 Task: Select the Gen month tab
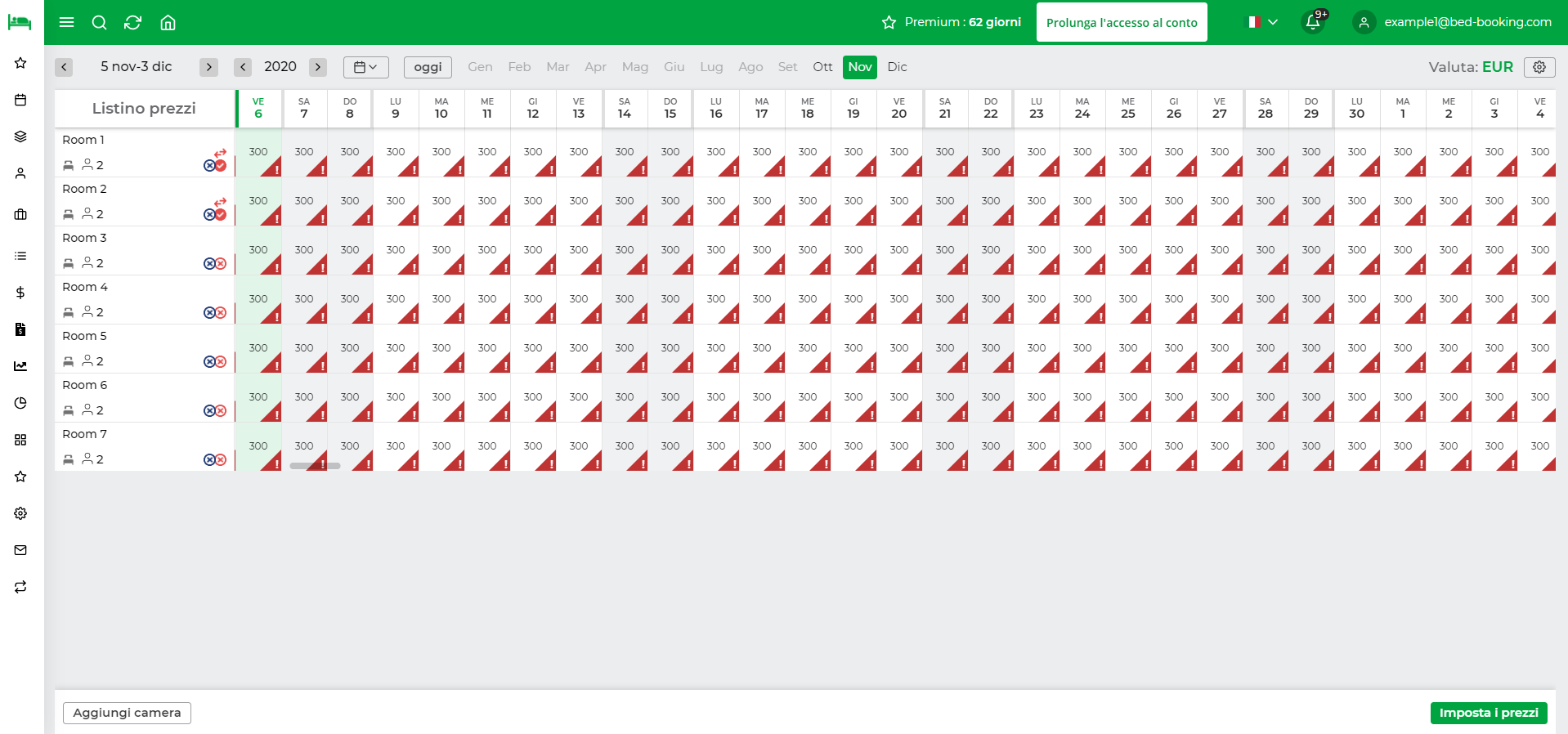[x=480, y=67]
